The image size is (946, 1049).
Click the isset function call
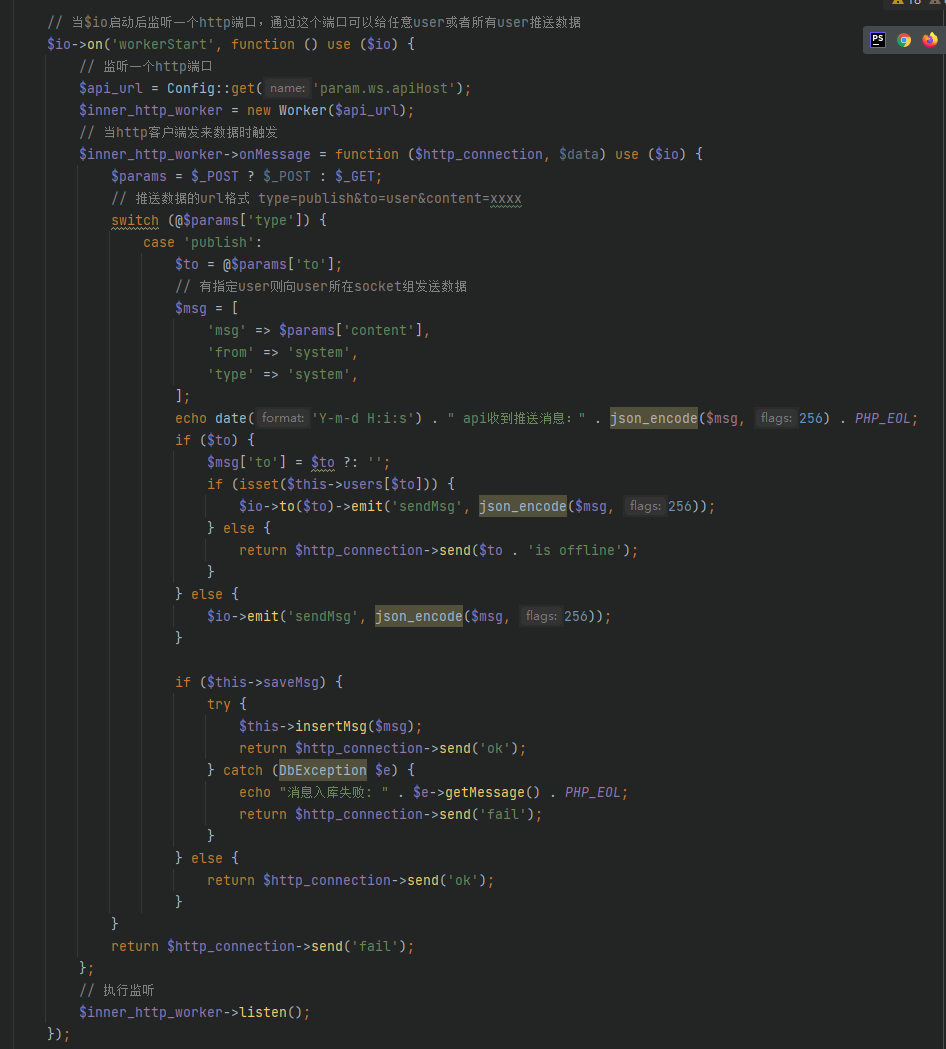259,484
